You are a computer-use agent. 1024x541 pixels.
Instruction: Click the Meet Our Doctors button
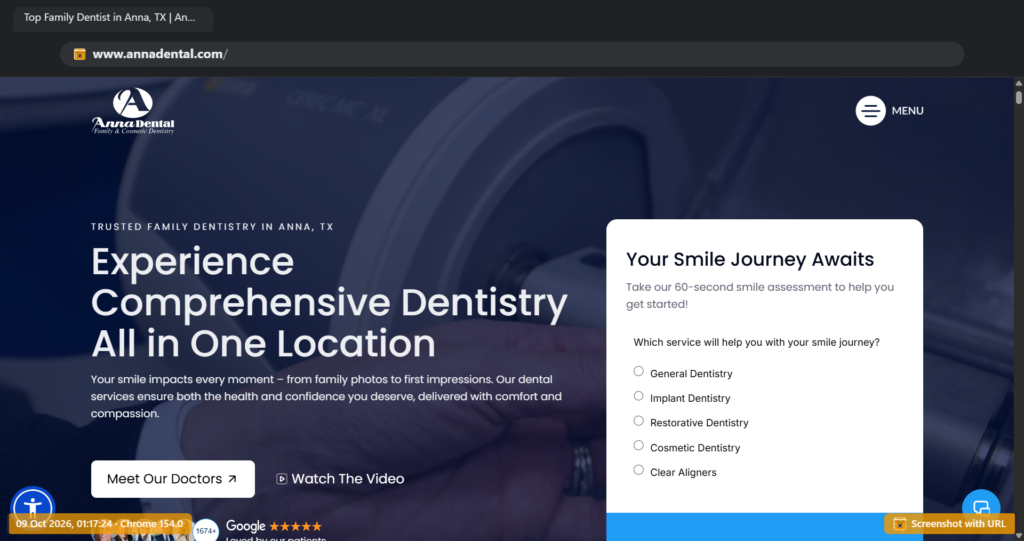tap(173, 479)
